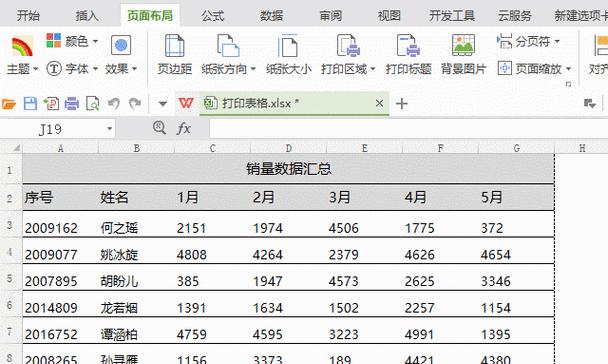Click the 页边距 margins icon
The width and height of the screenshot is (608, 364).
pos(175,47)
